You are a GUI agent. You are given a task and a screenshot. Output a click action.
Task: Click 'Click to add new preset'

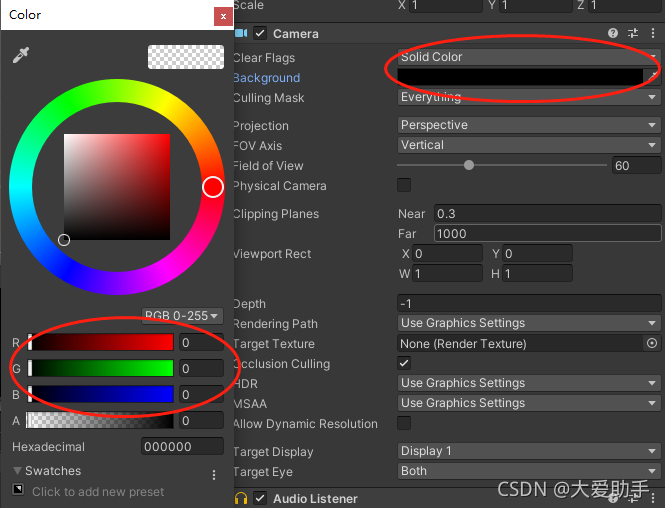pyautogui.click(x=98, y=491)
